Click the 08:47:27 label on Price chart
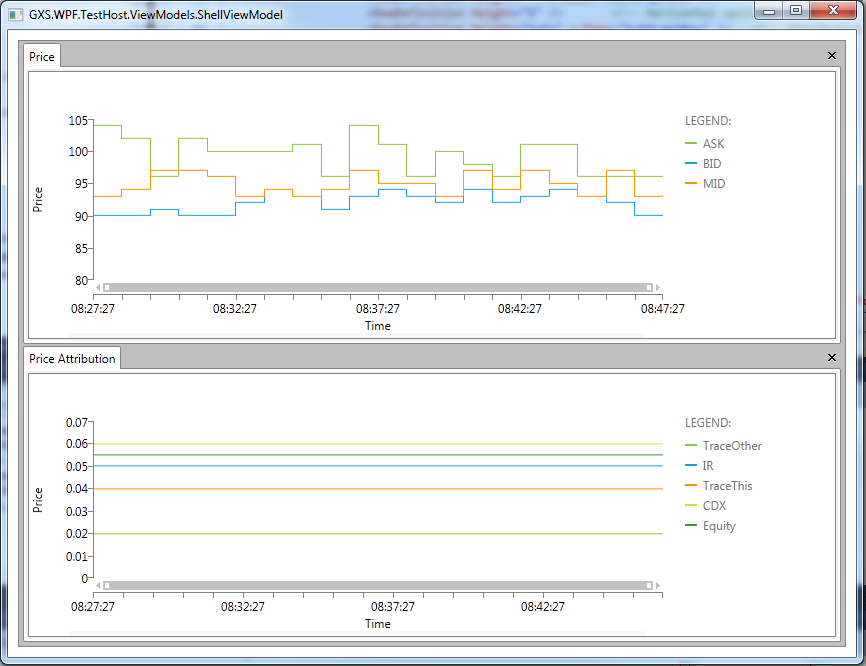Screen dimensions: 866x666 (x=662, y=309)
